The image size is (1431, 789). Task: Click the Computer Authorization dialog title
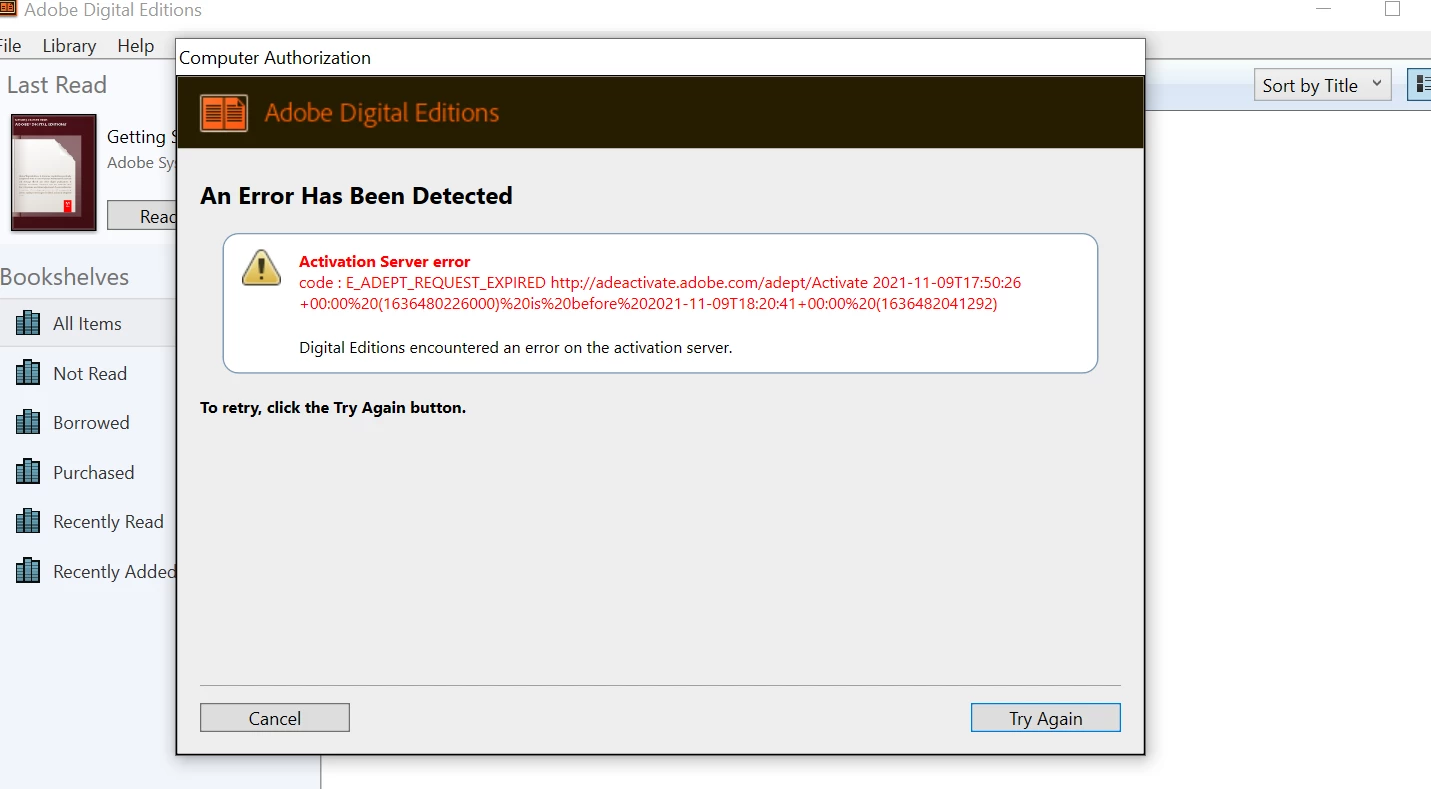[x=275, y=58]
